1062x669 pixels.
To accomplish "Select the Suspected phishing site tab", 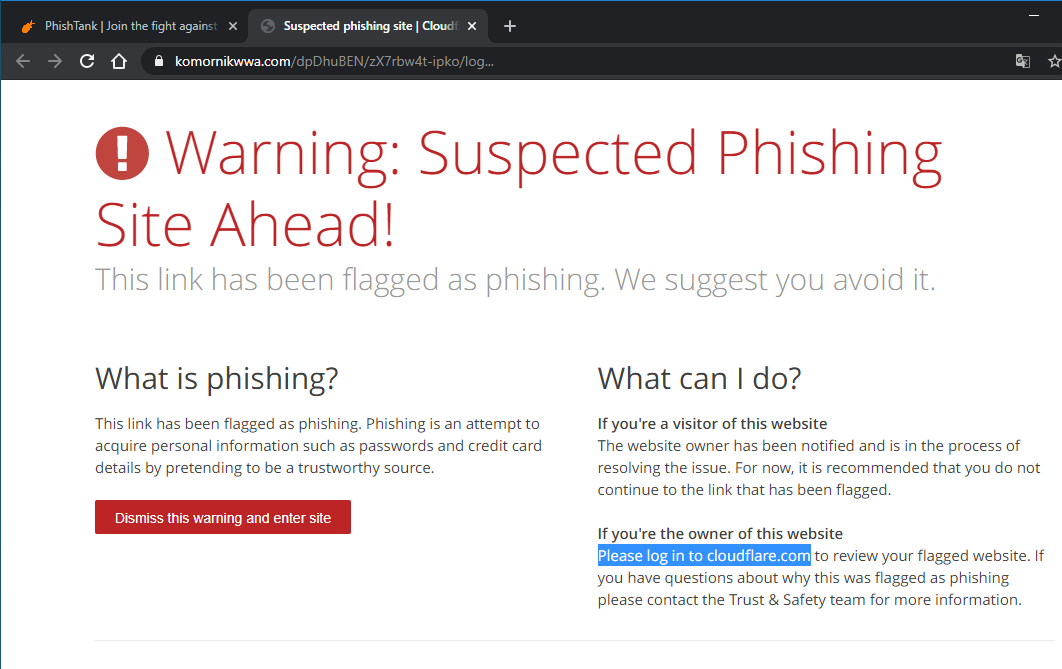I will pos(370,26).
